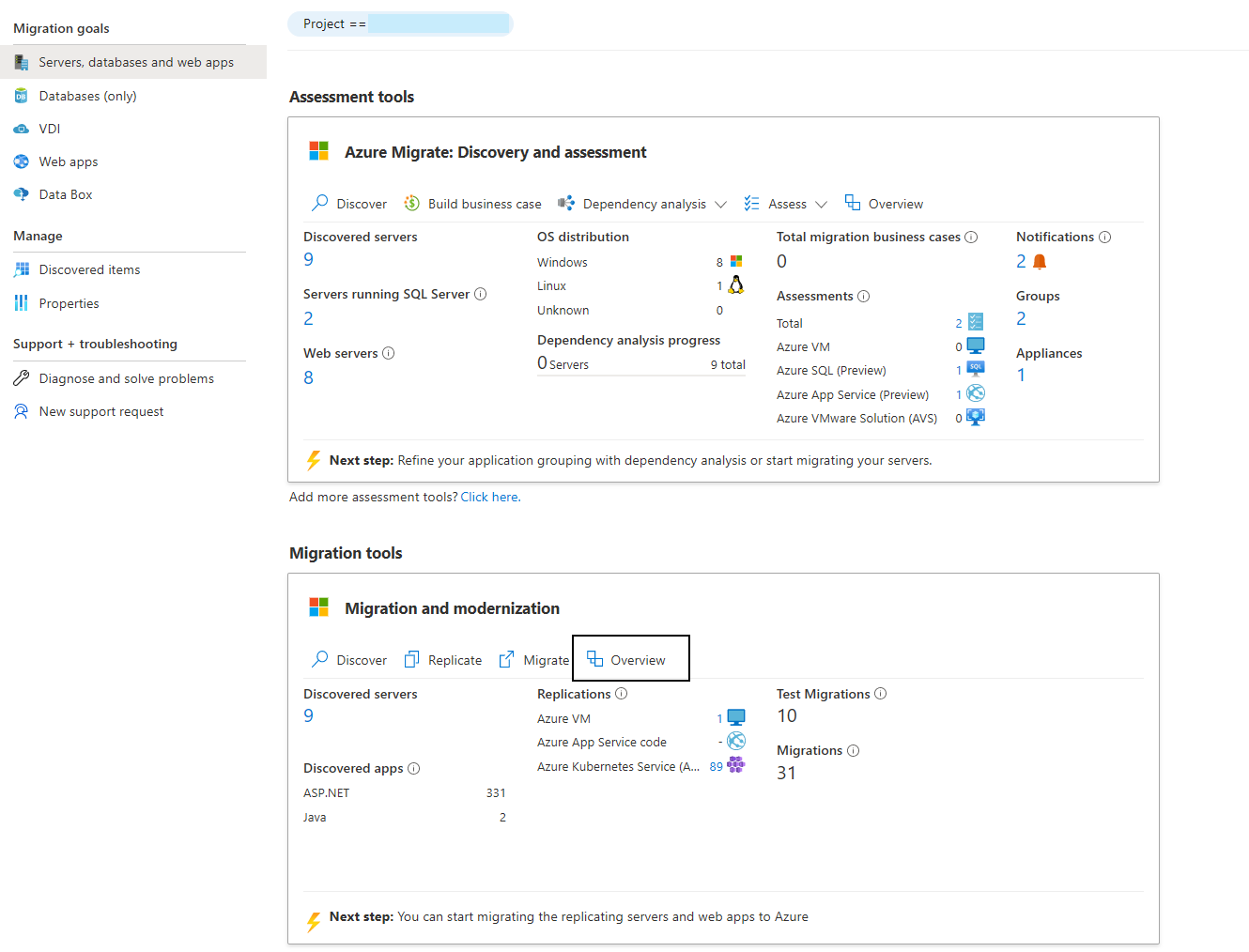1249x952 pixels.
Task: Click the Linux penguin icon
Action: [x=736, y=284]
